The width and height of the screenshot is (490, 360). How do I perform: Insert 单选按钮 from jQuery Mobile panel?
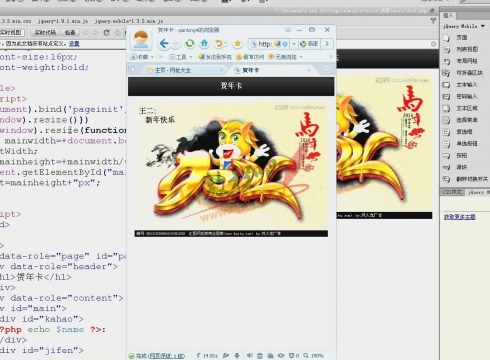[x=467, y=144]
